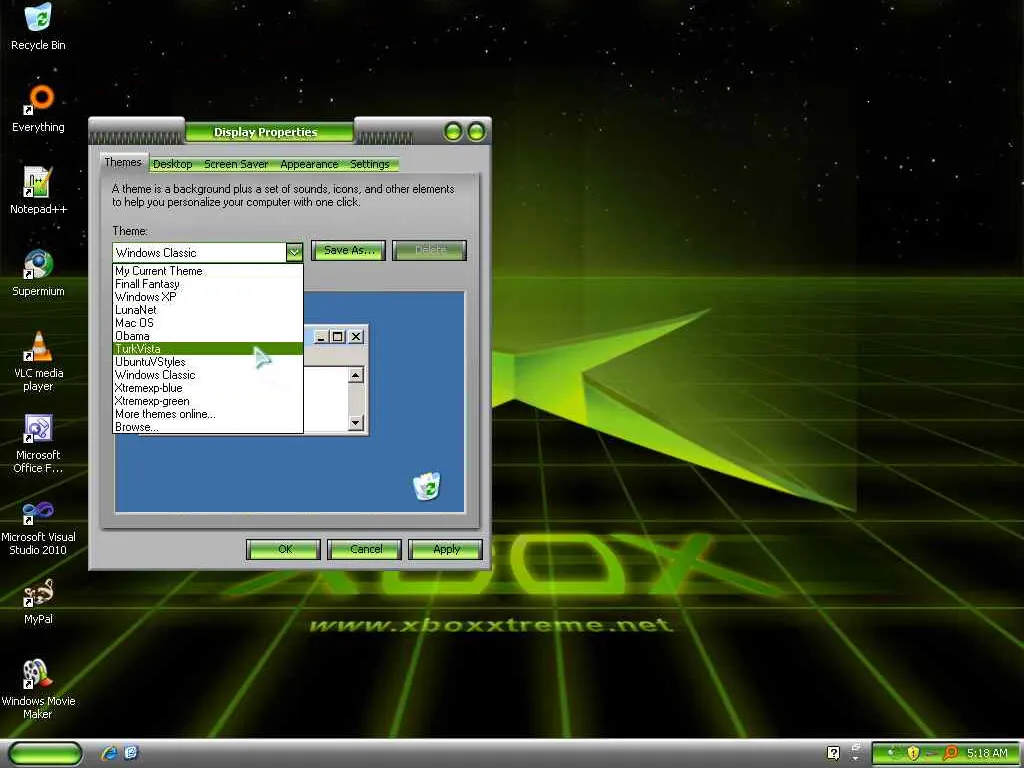The image size is (1024, 768).
Task: Click the green Start button
Action: pyautogui.click(x=45, y=753)
